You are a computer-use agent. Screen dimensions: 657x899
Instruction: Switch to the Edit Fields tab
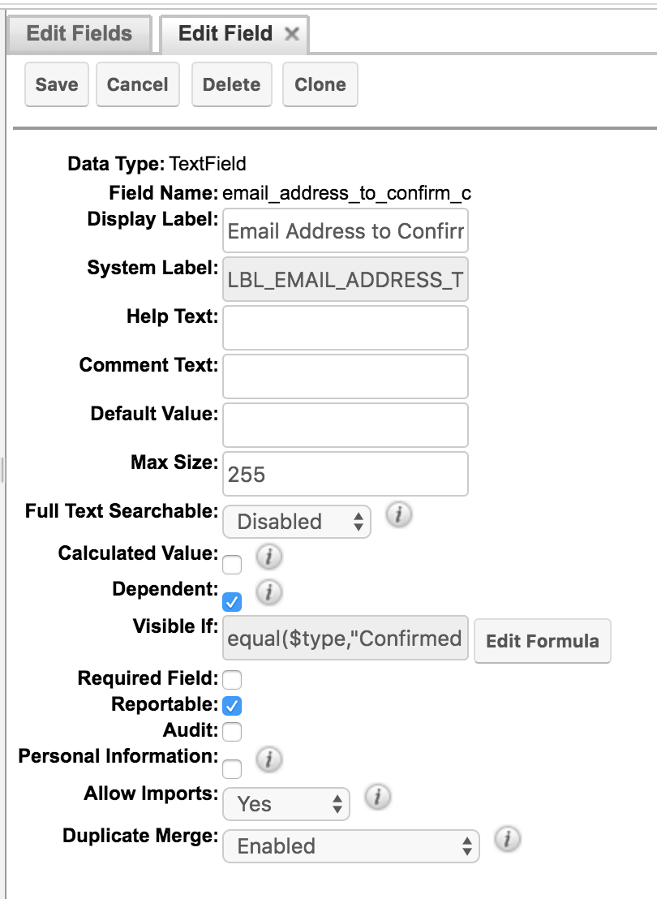pos(79,34)
